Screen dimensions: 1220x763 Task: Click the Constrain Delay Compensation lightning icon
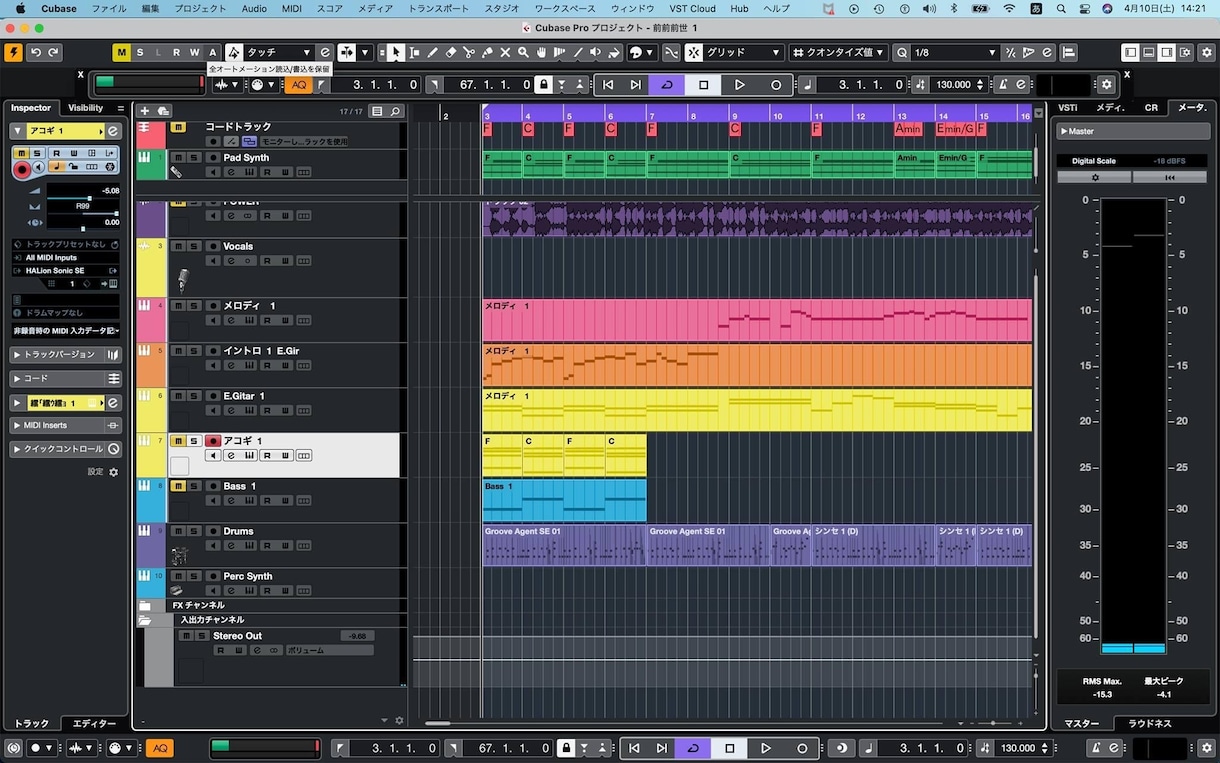(13, 52)
